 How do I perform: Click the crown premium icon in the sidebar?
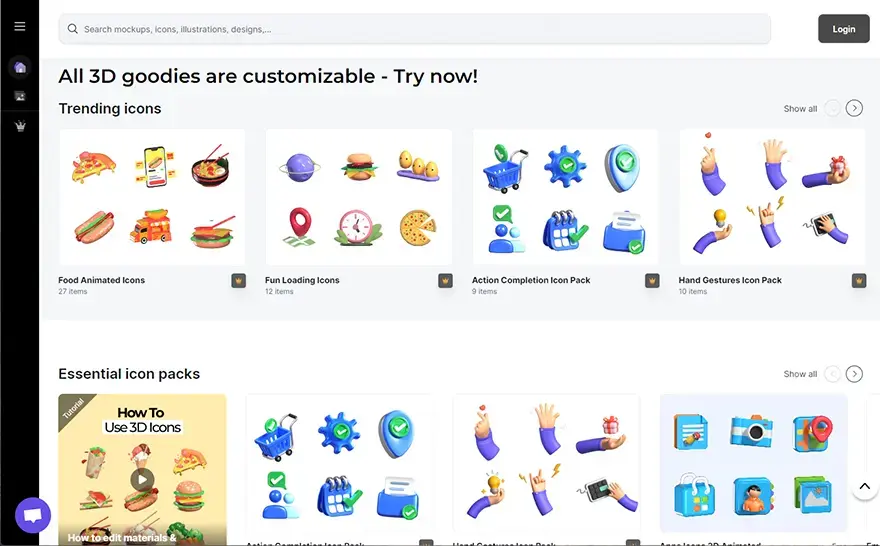(20, 126)
